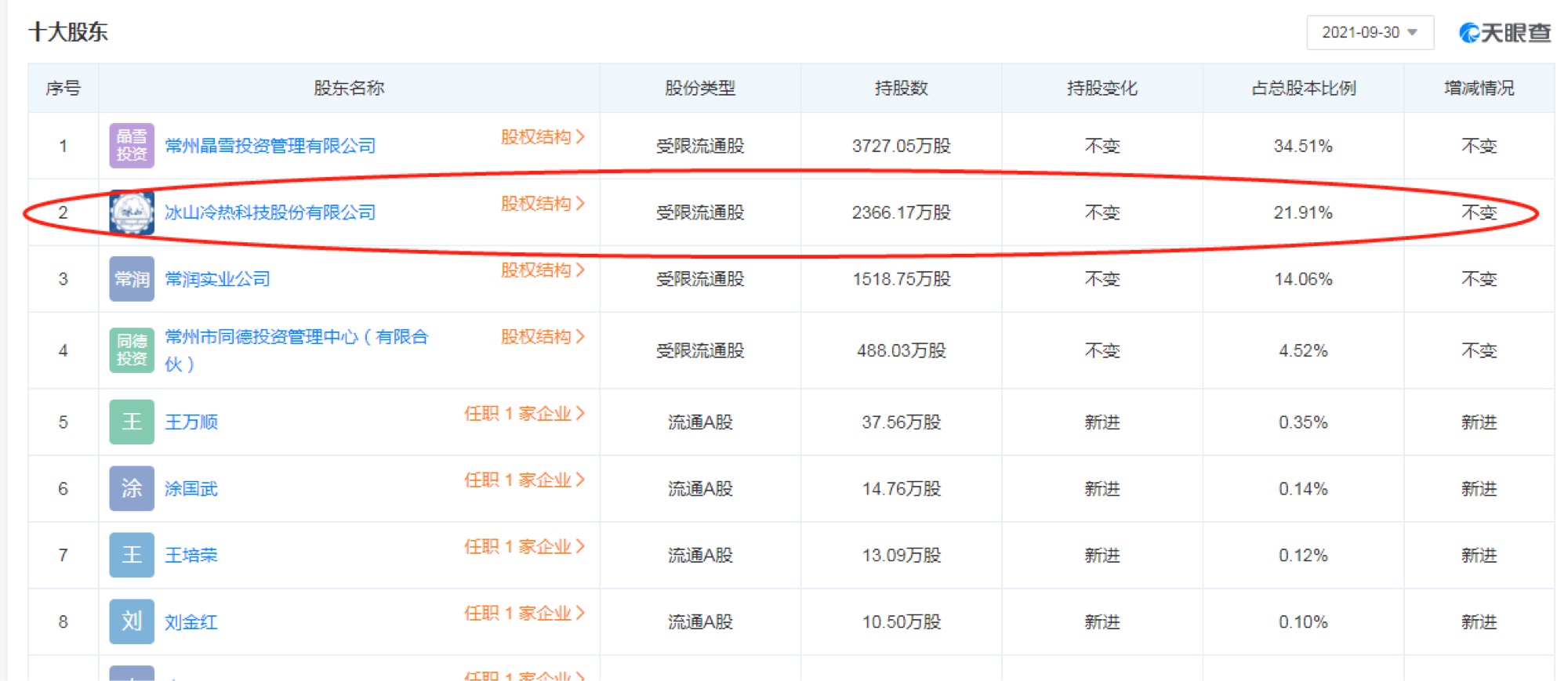Expand 任职 1 家企业 for 王培荣
Image resolution: width=1568 pixels, height=681 pixels.
coord(524,547)
